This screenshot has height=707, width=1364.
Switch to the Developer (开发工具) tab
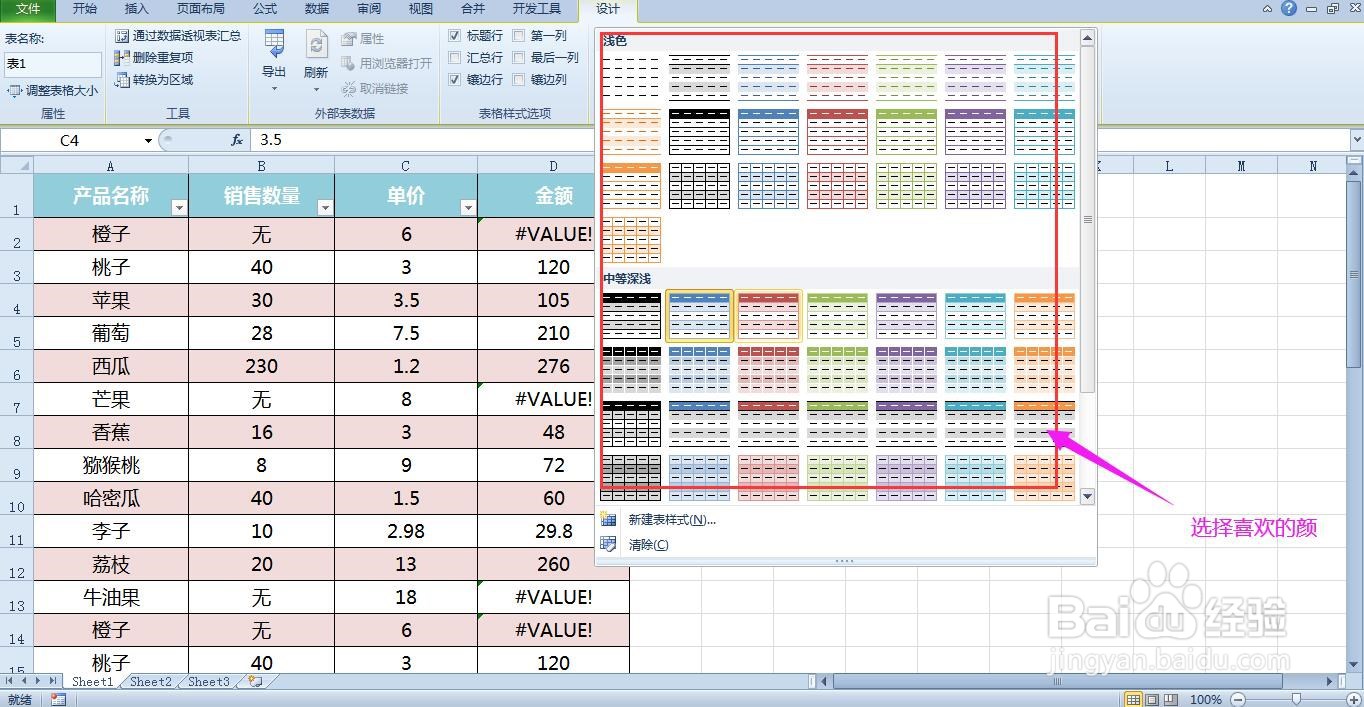[536, 9]
